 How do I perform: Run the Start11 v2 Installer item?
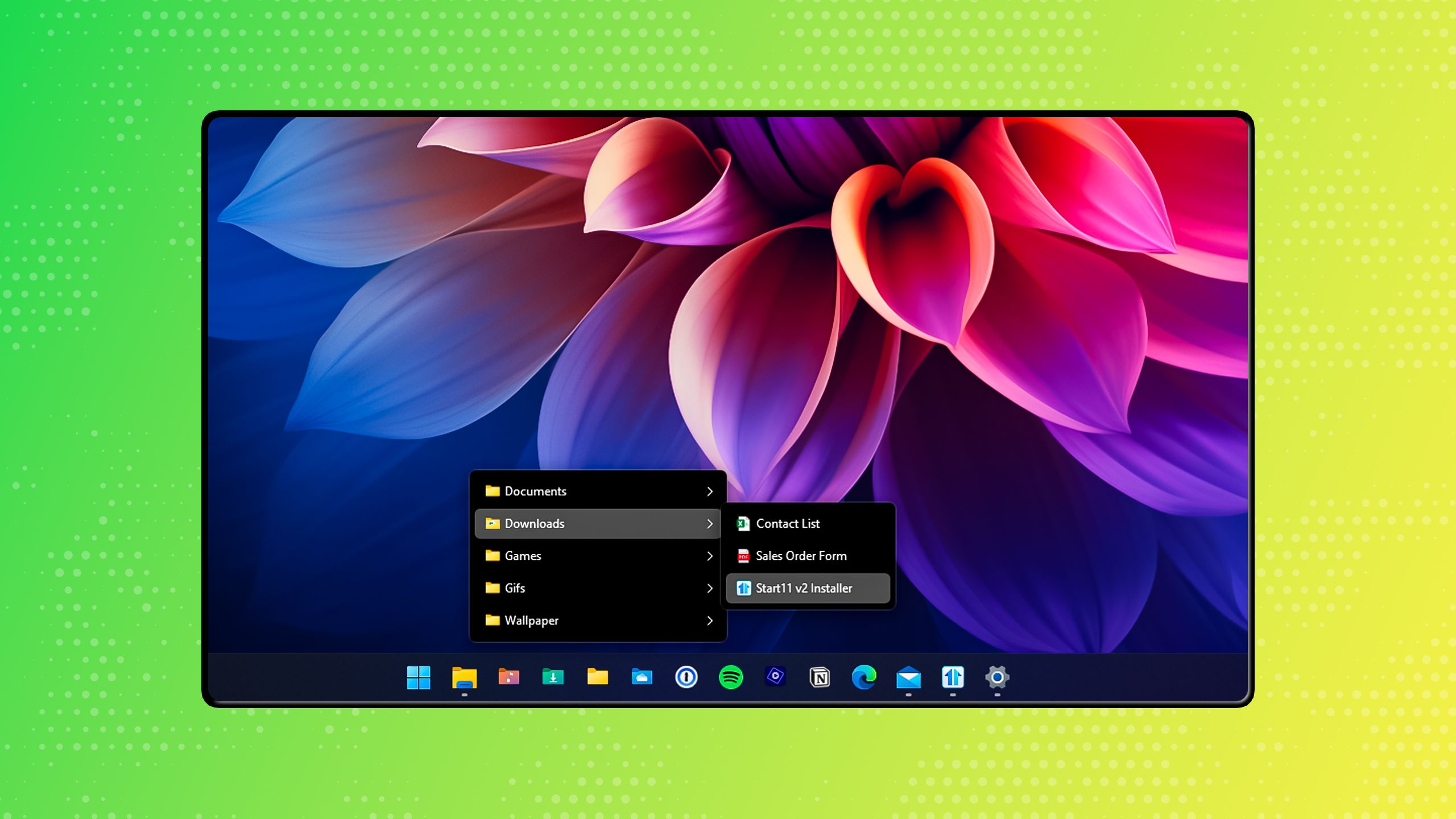pyautogui.click(x=803, y=588)
